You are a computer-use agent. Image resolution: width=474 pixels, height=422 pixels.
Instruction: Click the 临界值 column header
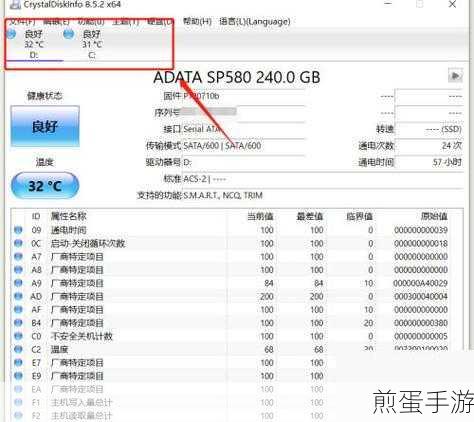(x=359, y=216)
